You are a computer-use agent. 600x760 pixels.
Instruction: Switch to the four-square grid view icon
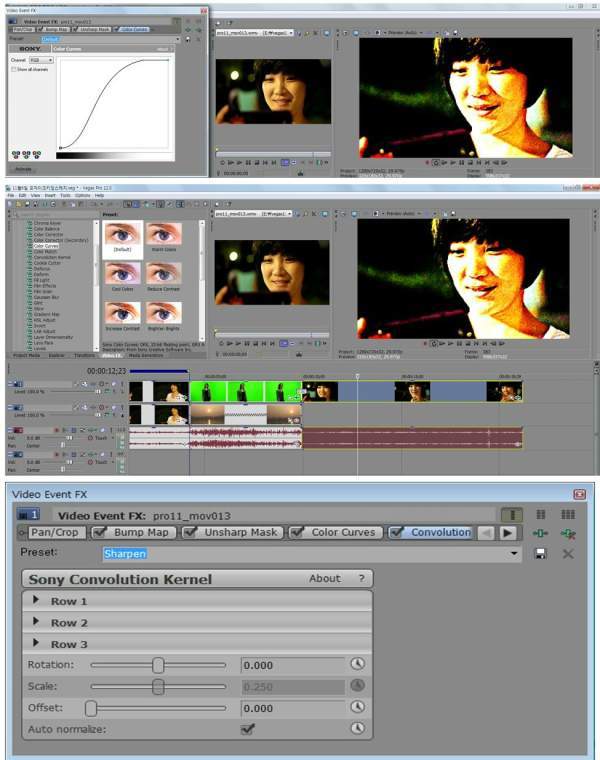(x=541, y=514)
